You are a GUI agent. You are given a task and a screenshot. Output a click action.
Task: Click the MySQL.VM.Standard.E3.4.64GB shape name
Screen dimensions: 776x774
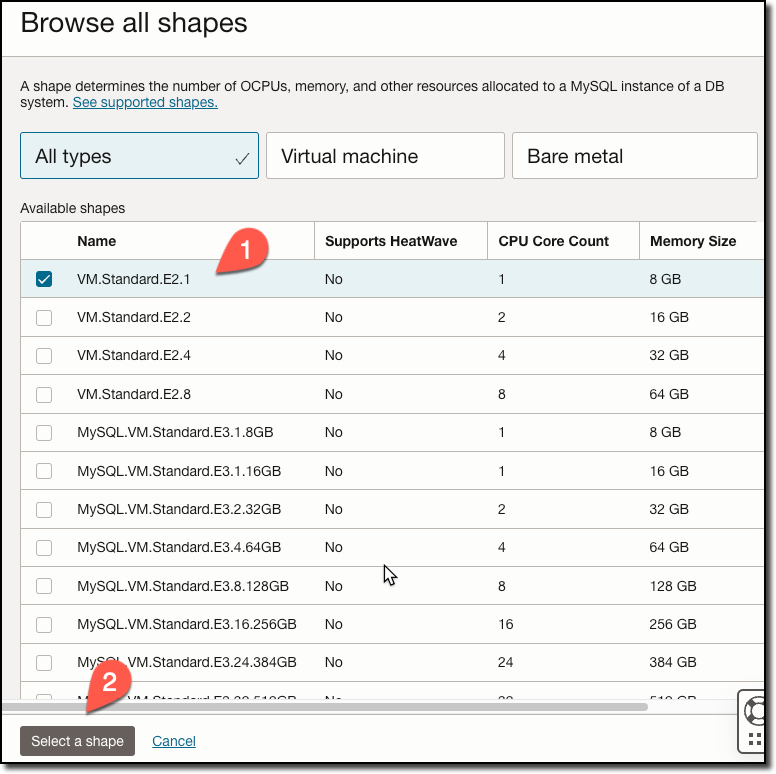(179, 547)
